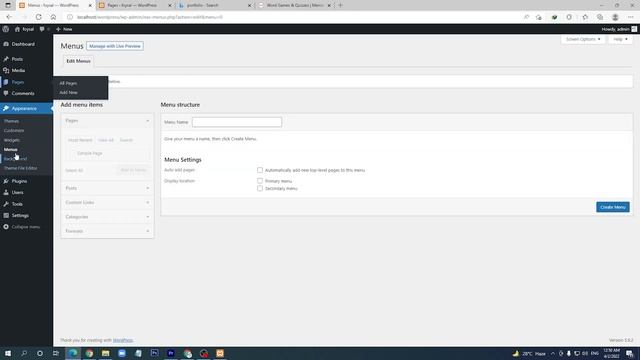The height and width of the screenshot is (360, 640).
Task: Click the Sample Page list entry
Action: click(89, 153)
